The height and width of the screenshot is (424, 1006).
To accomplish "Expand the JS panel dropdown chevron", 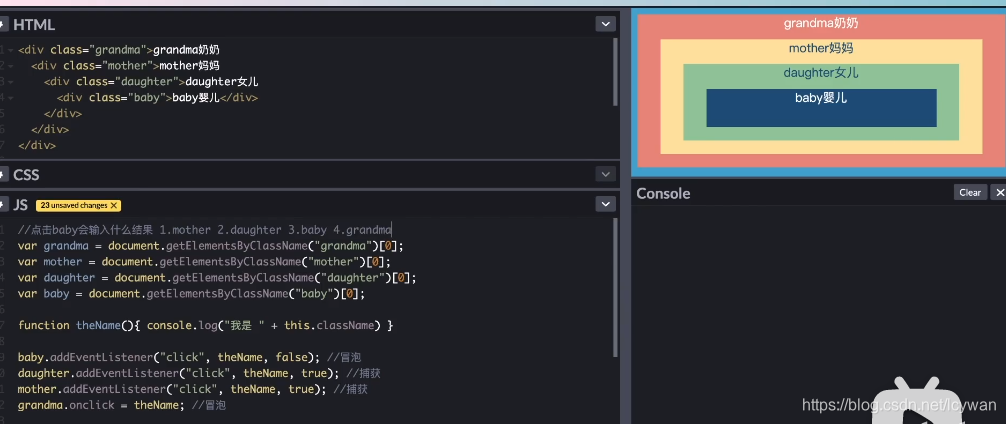I will coord(605,204).
